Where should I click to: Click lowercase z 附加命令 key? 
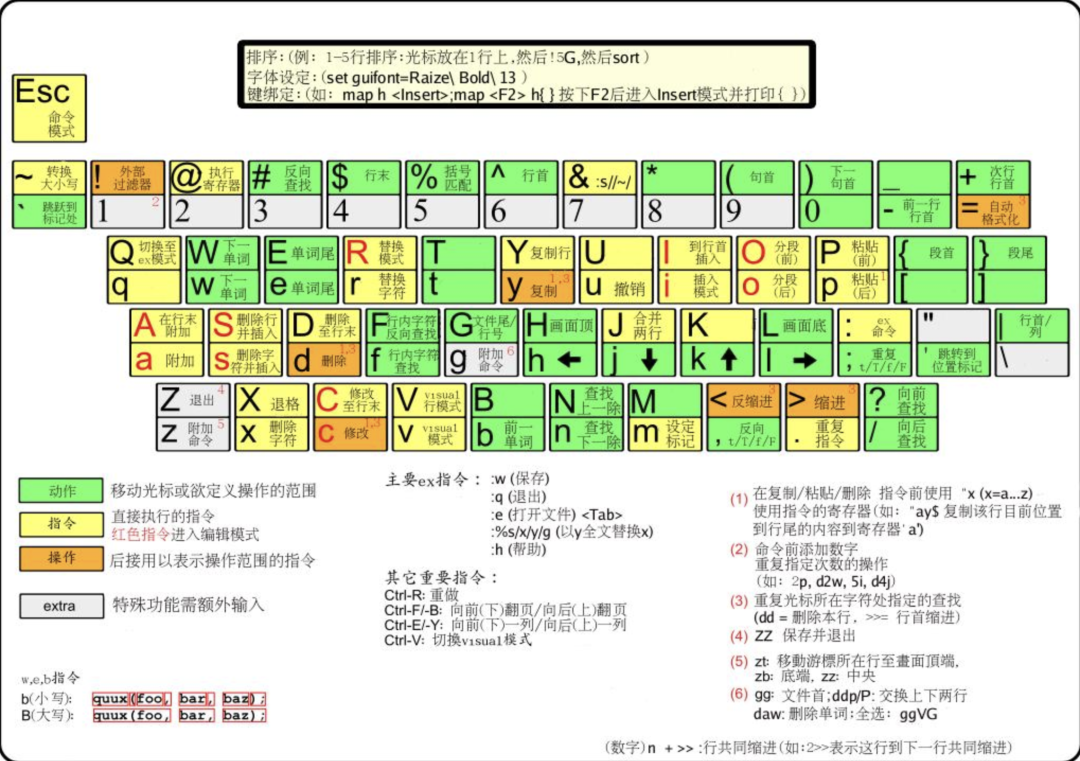pyautogui.click(x=193, y=435)
